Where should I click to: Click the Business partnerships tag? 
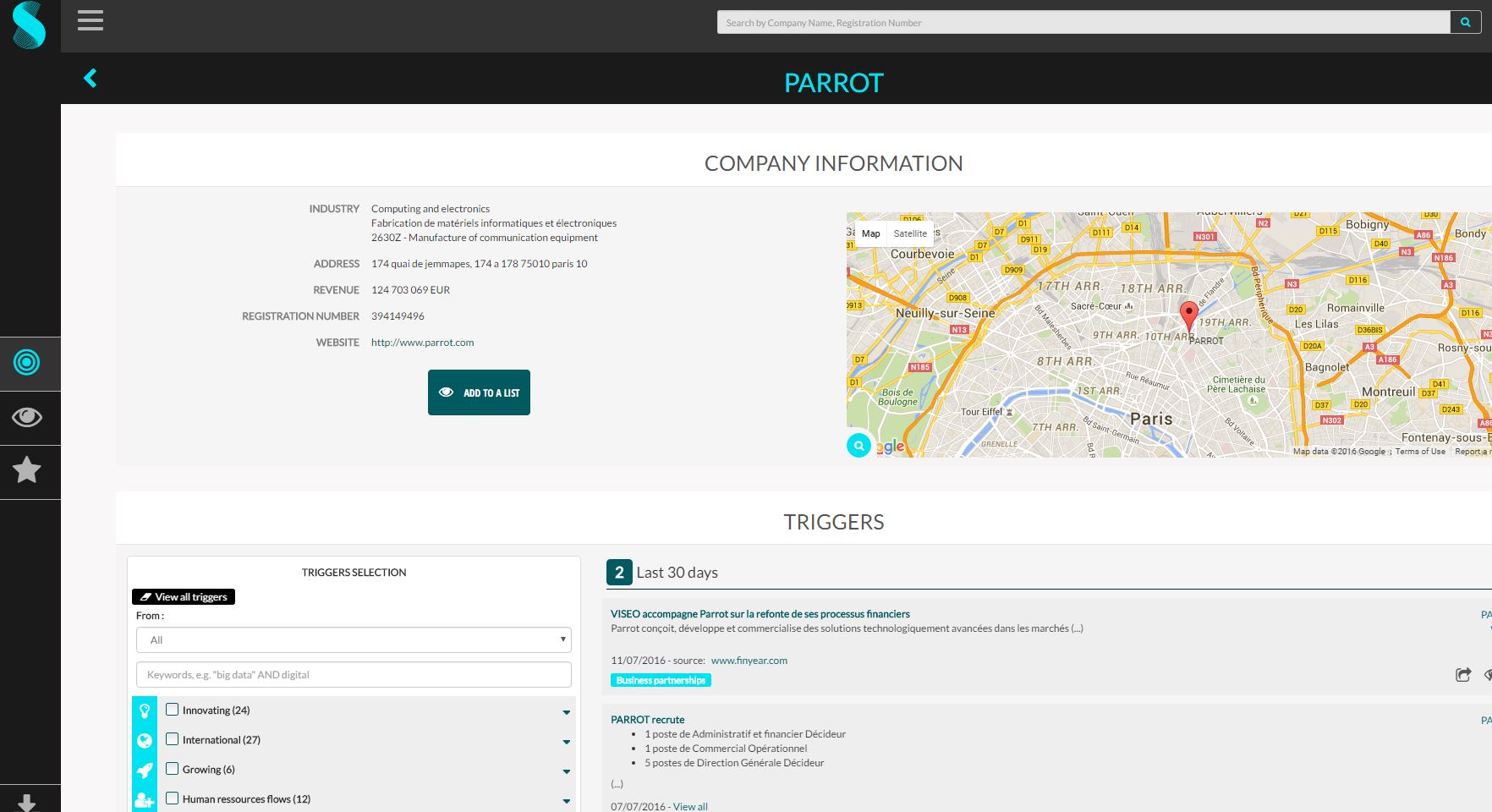[x=661, y=680]
